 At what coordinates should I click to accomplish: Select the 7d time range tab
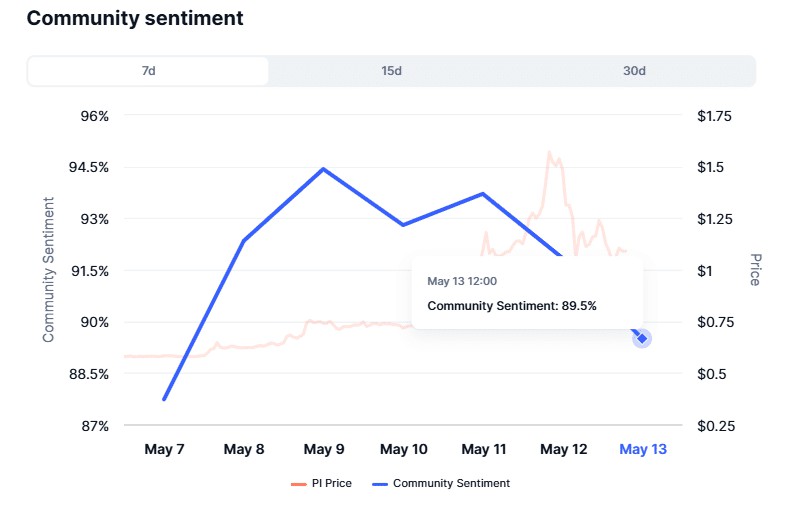[148, 71]
